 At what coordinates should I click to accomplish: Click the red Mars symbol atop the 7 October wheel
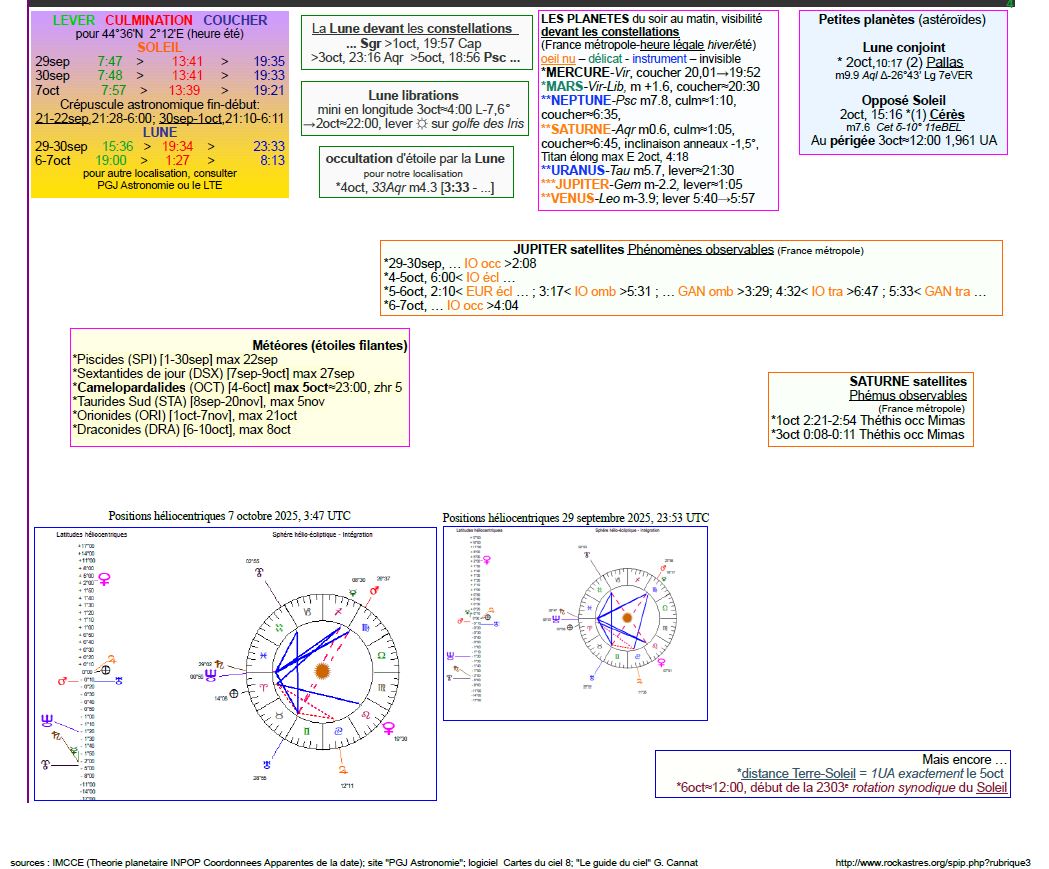click(376, 591)
